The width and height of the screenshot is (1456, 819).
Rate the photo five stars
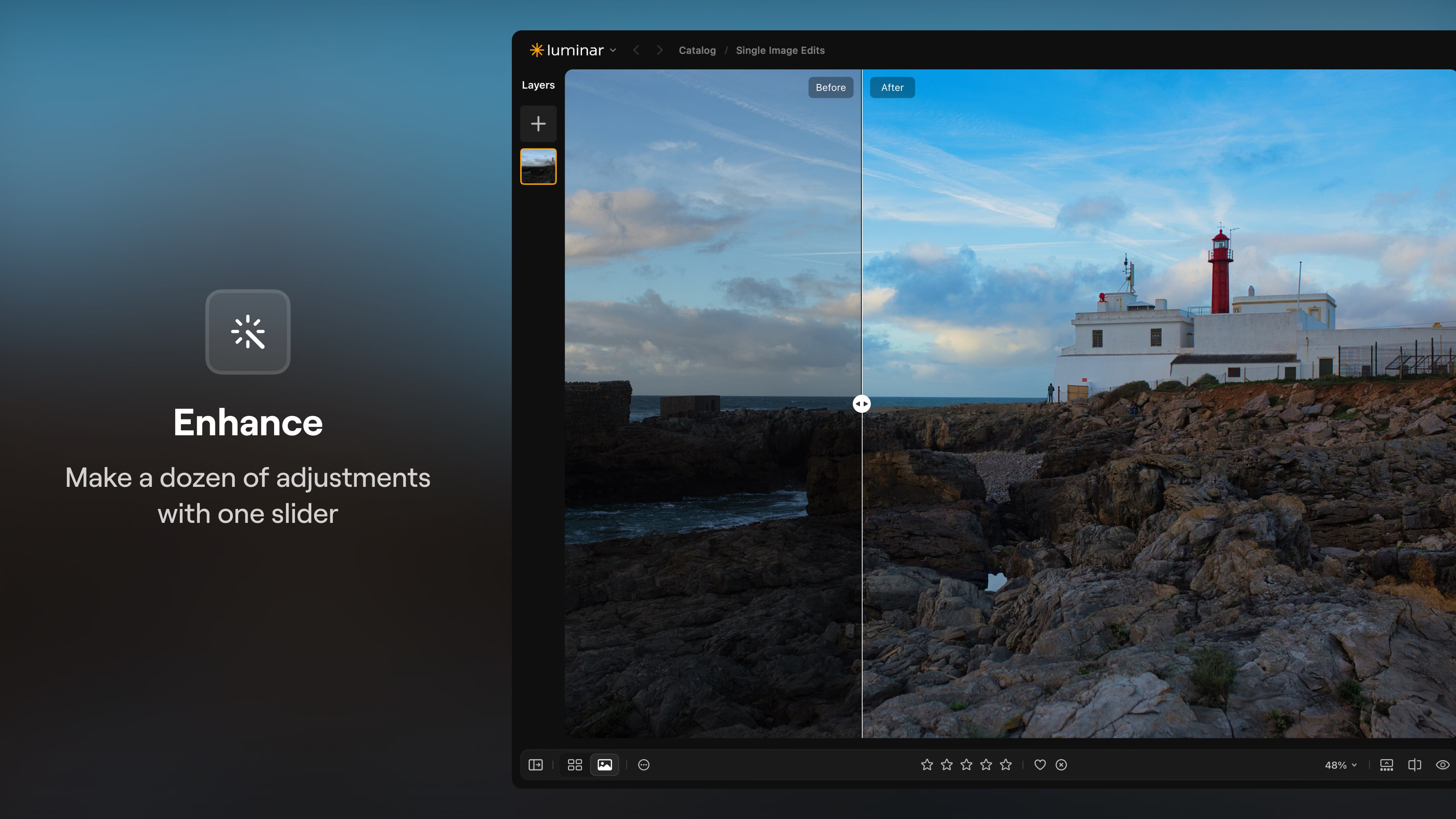point(1006,765)
